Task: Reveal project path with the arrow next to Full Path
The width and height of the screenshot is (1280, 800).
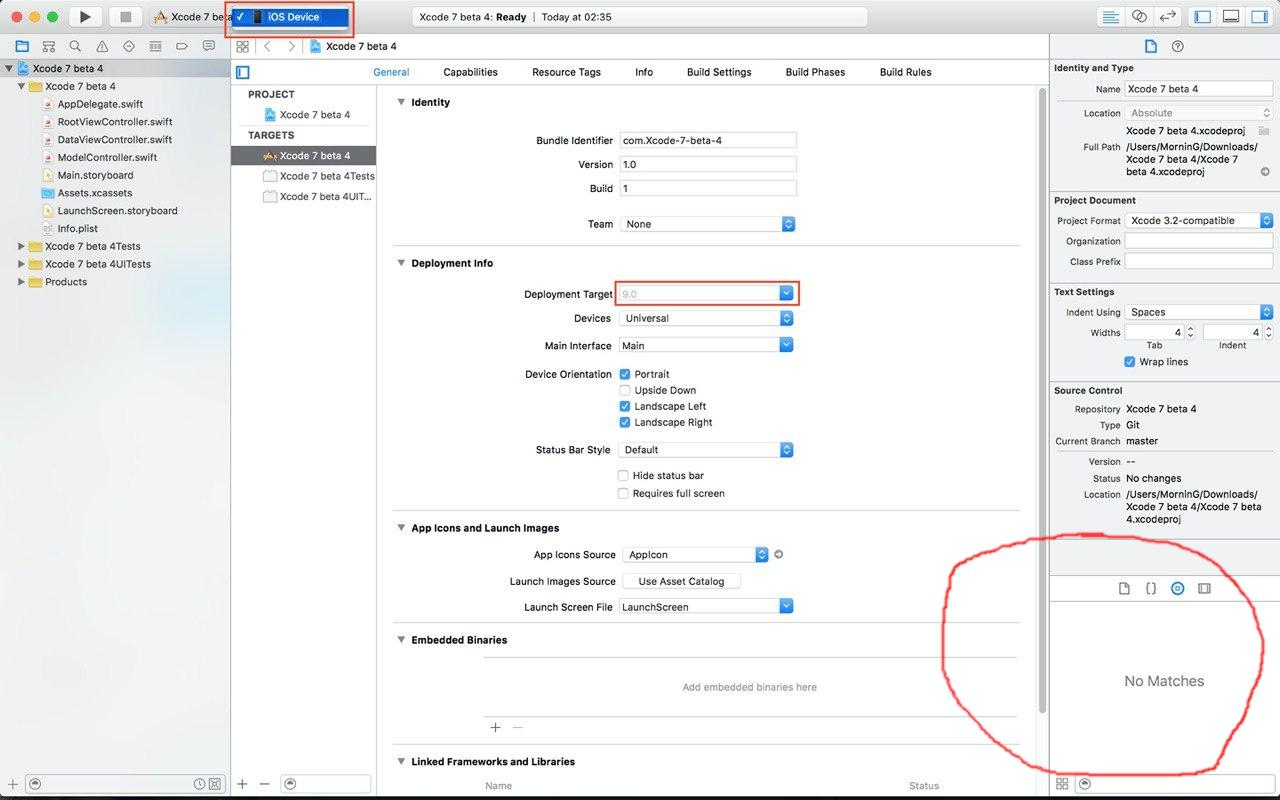Action: [1265, 172]
